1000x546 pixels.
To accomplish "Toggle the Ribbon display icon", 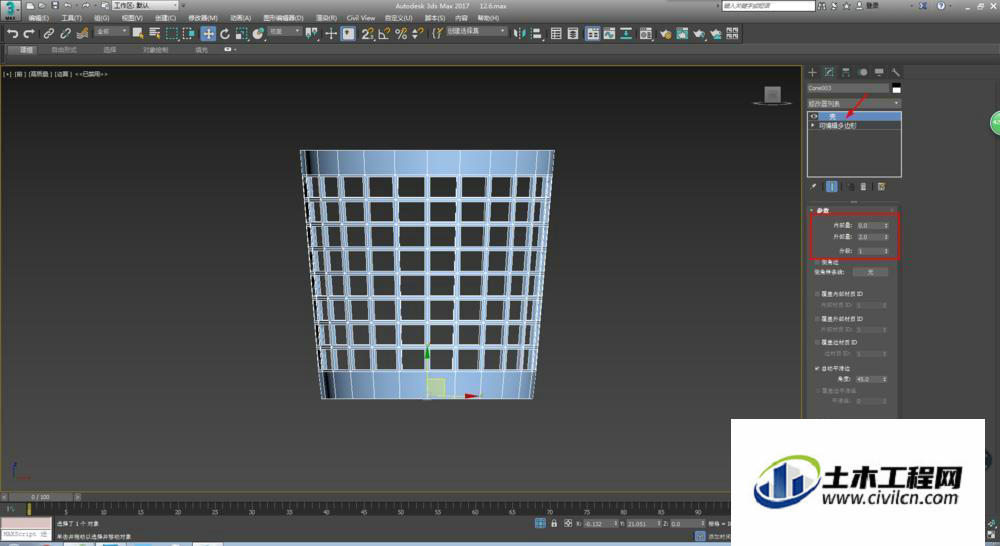I will [592, 34].
